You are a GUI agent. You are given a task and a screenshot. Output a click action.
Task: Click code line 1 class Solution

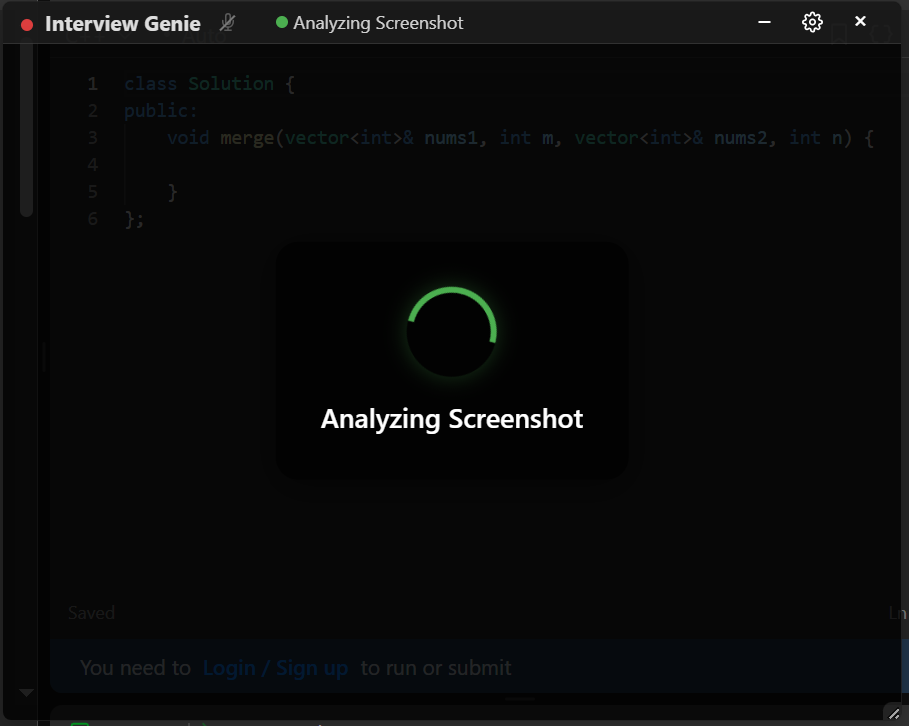click(x=209, y=84)
